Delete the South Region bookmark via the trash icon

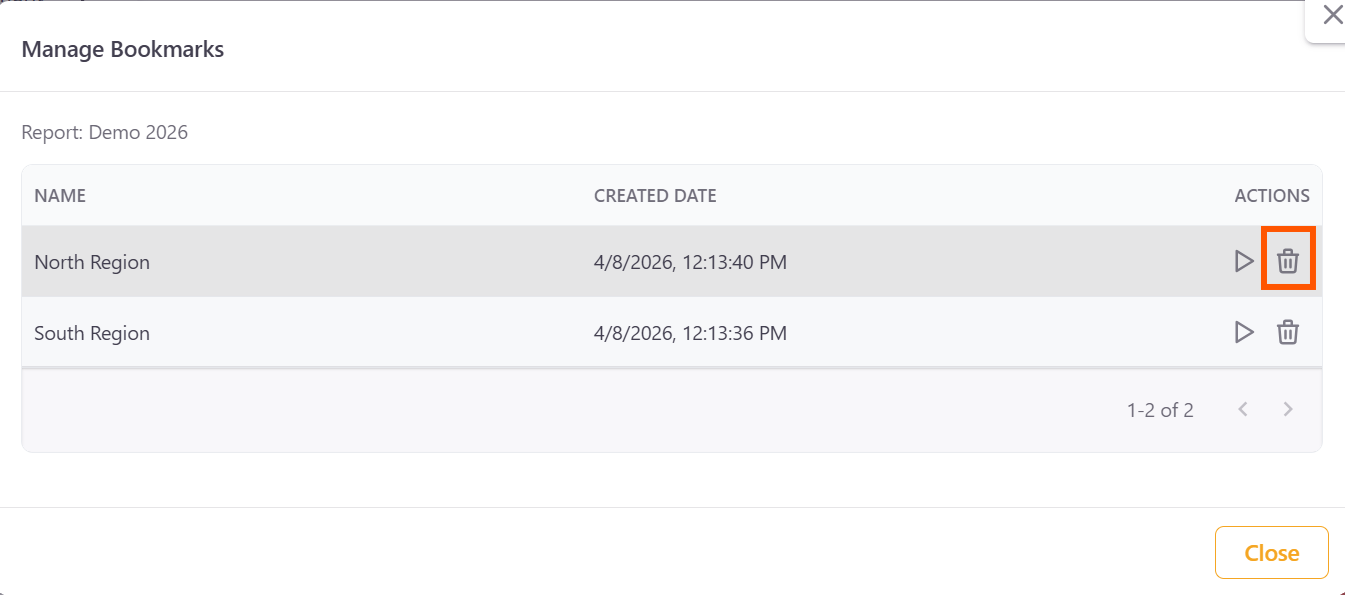(x=1288, y=332)
